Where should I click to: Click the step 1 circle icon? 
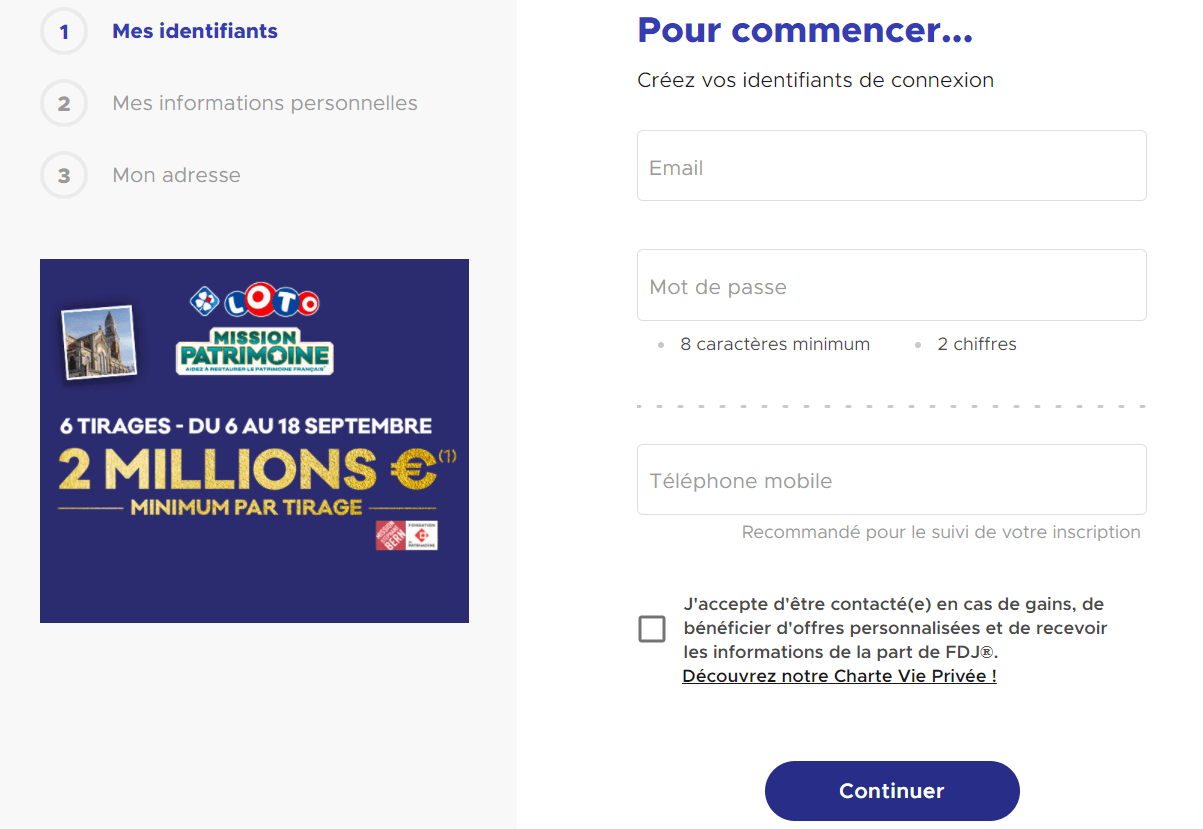(64, 31)
